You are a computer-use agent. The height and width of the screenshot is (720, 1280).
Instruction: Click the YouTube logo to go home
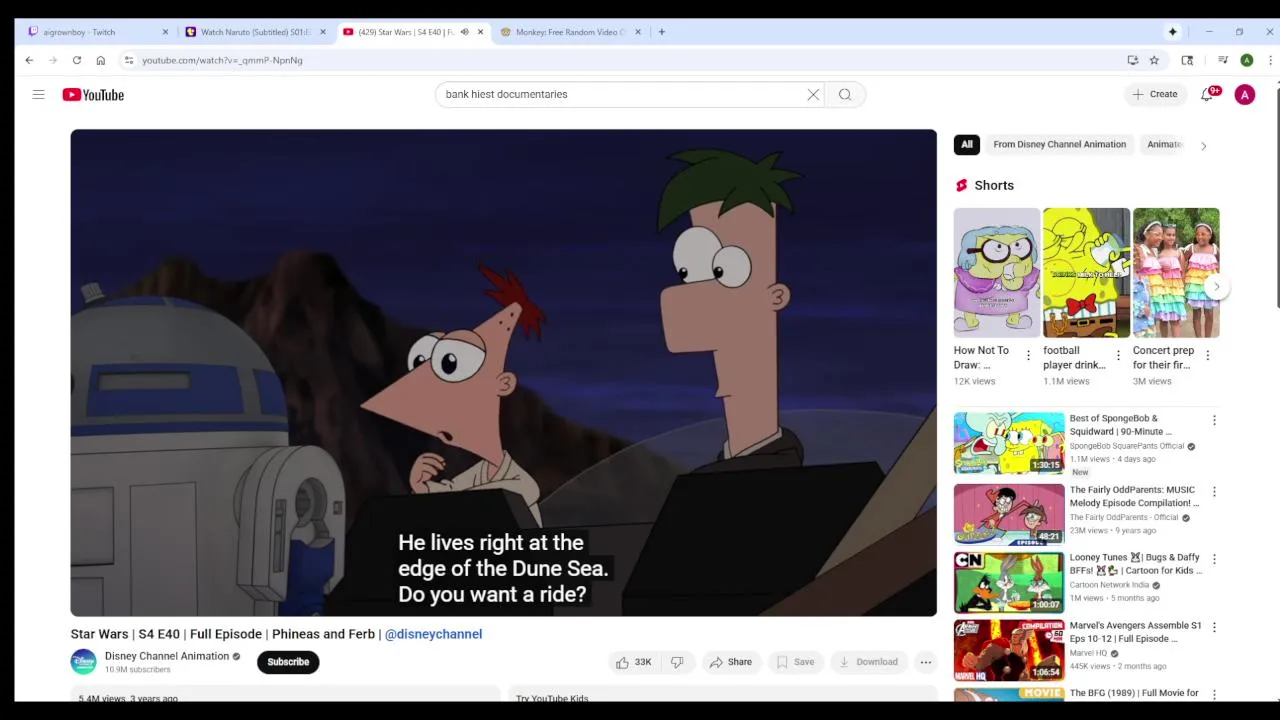tap(93, 95)
